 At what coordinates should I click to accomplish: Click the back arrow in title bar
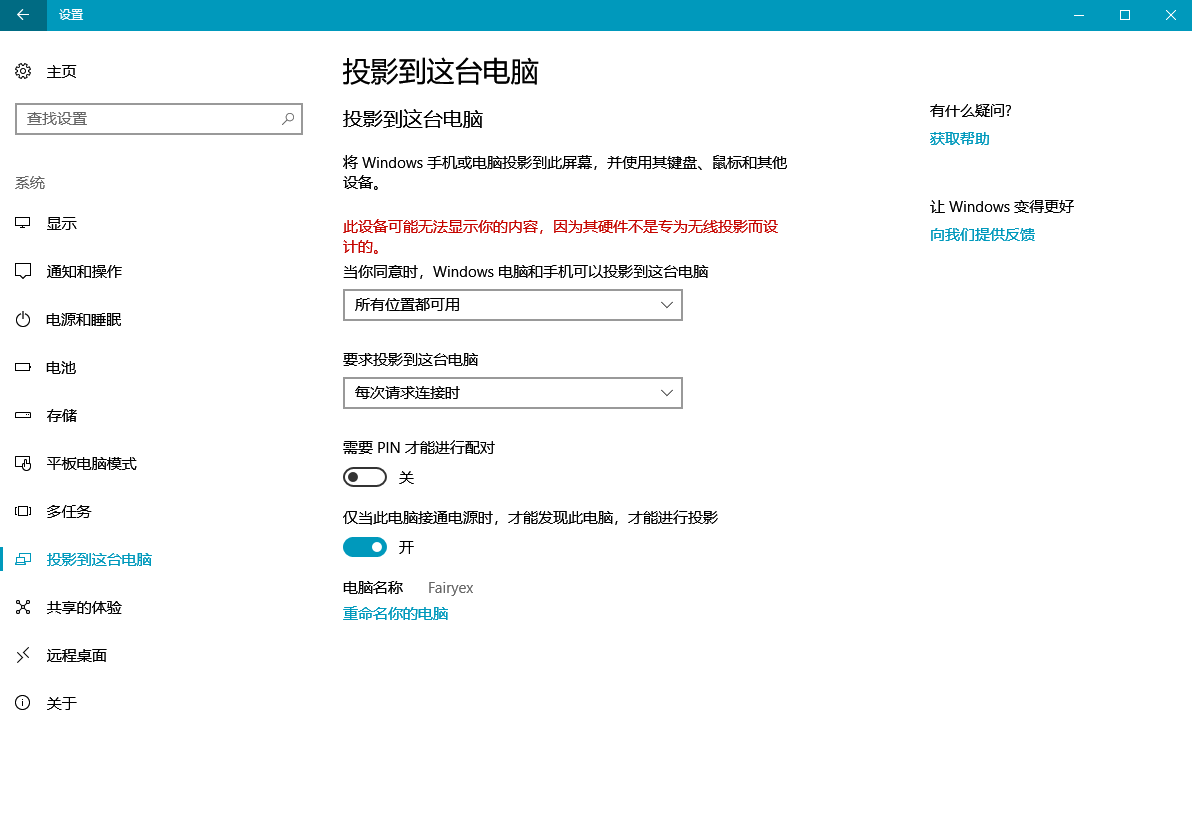tap(23, 15)
